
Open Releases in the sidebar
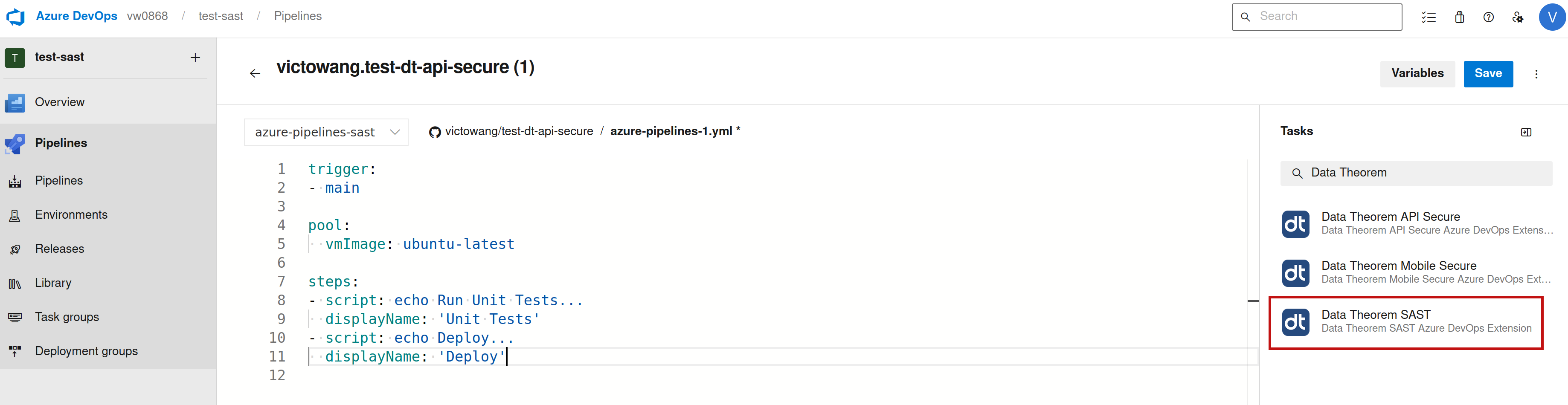click(60, 249)
